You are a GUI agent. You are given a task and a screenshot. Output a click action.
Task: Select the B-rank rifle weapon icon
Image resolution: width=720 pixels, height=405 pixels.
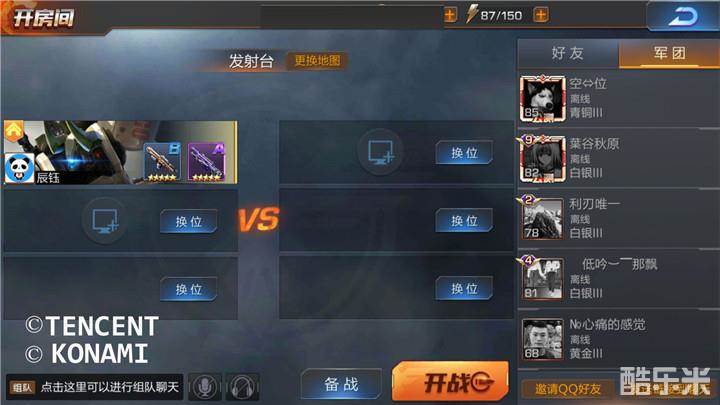coord(162,162)
